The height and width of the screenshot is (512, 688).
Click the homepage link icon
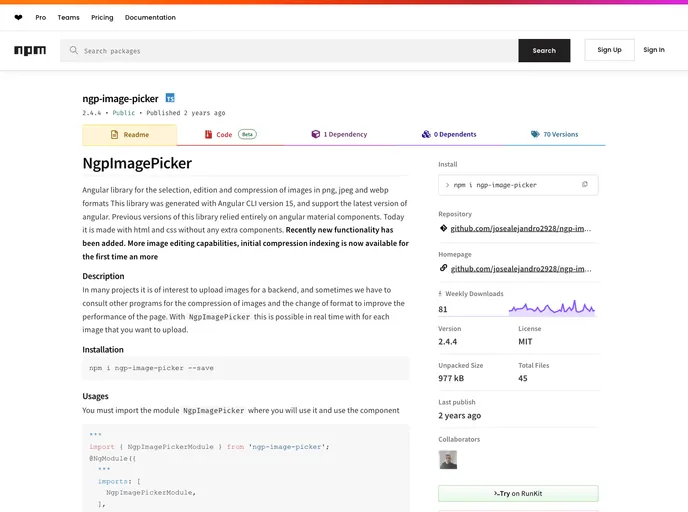pyautogui.click(x=443, y=268)
